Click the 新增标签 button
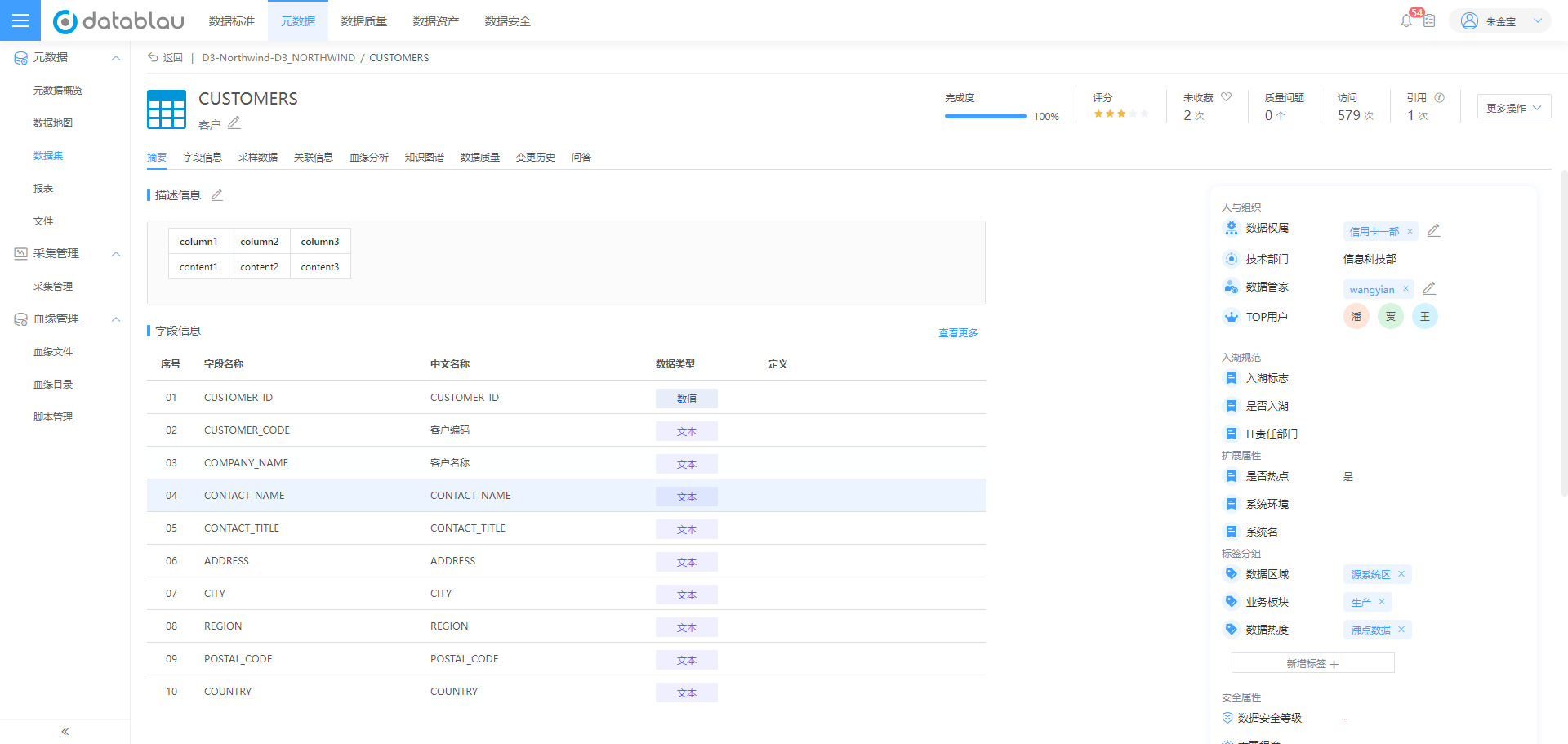The height and width of the screenshot is (744, 1568). pos(1312,662)
